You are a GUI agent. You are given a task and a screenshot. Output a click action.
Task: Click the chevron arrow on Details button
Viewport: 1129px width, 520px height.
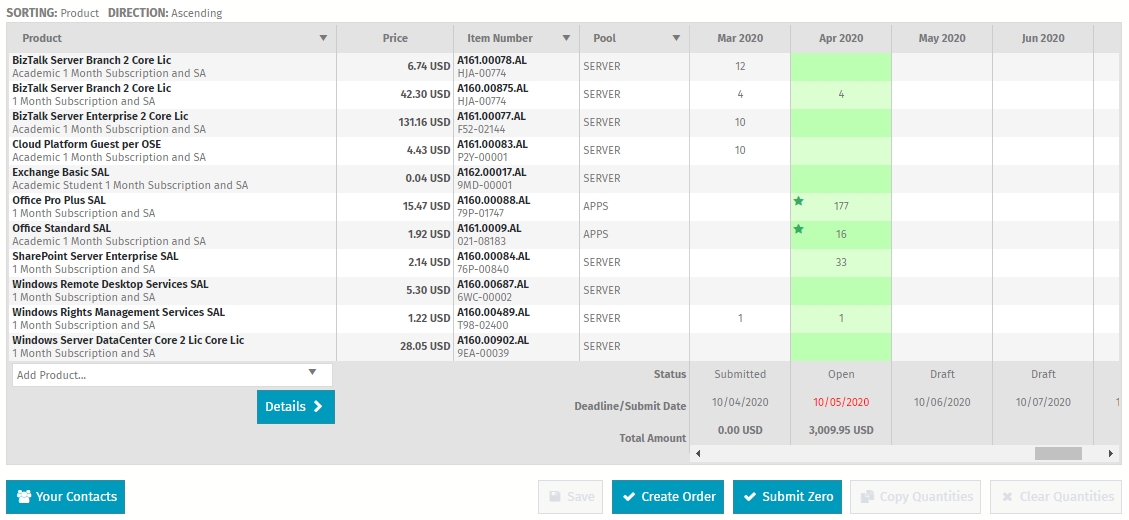(x=318, y=407)
